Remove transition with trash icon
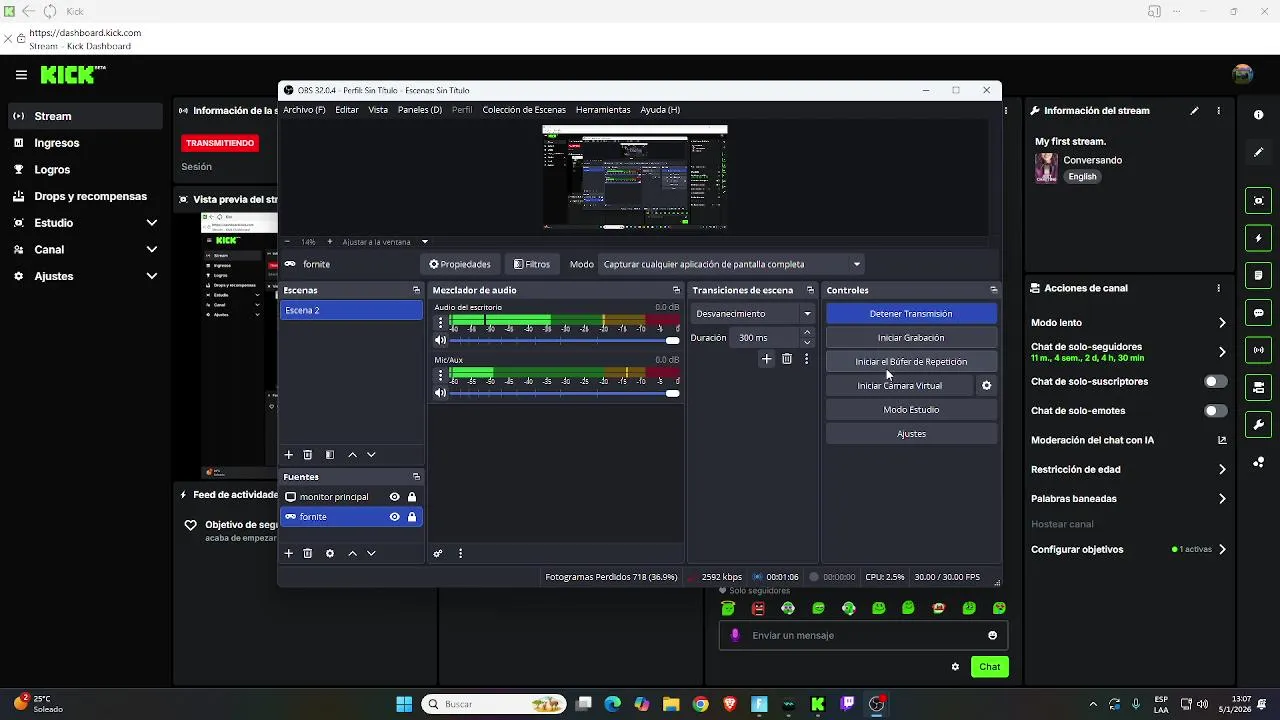 787,359
